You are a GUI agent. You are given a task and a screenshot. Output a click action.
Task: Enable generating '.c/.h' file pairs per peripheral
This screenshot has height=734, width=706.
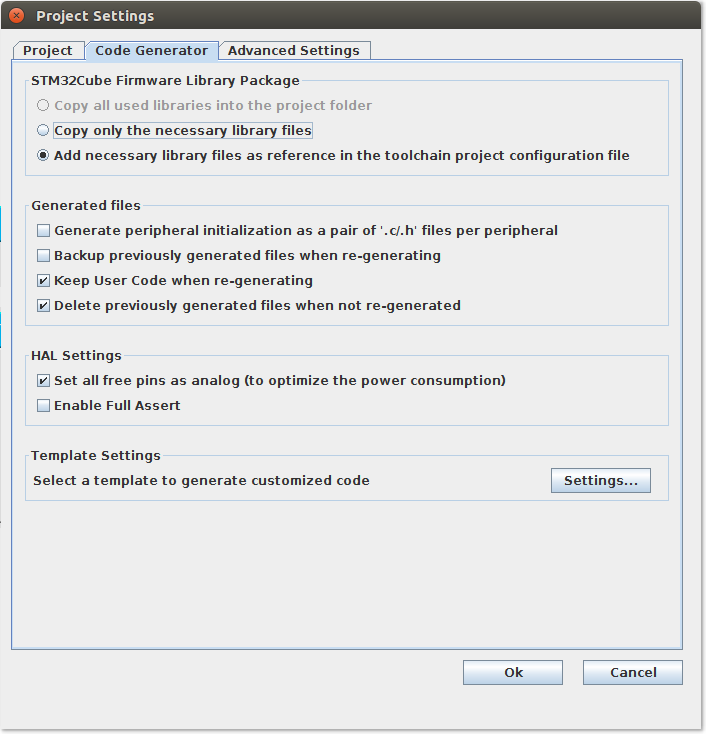[x=43, y=230]
